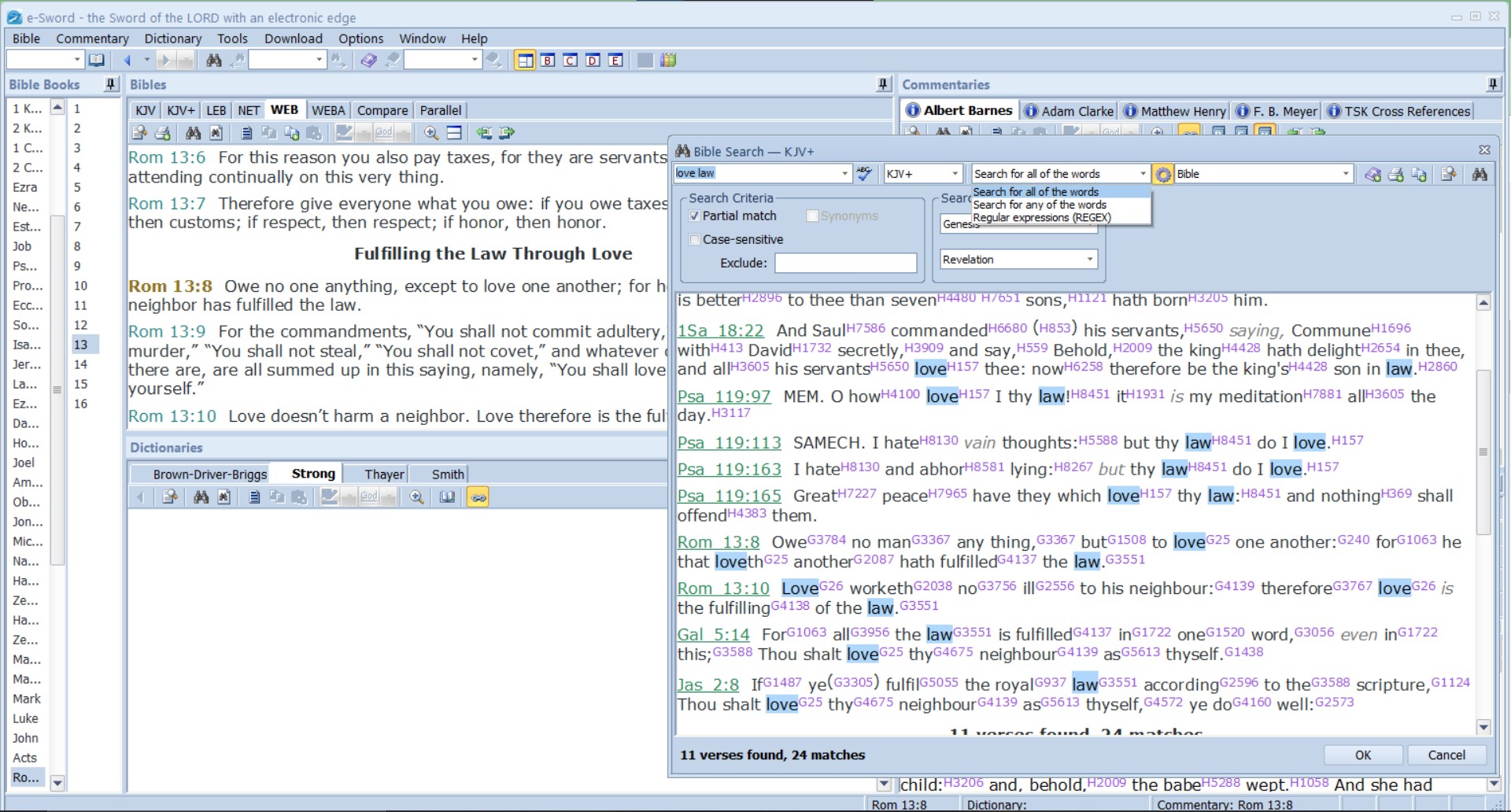Viewport: 1511px width, 812px height.
Task: Print the Bible search results
Action: click(x=1396, y=175)
